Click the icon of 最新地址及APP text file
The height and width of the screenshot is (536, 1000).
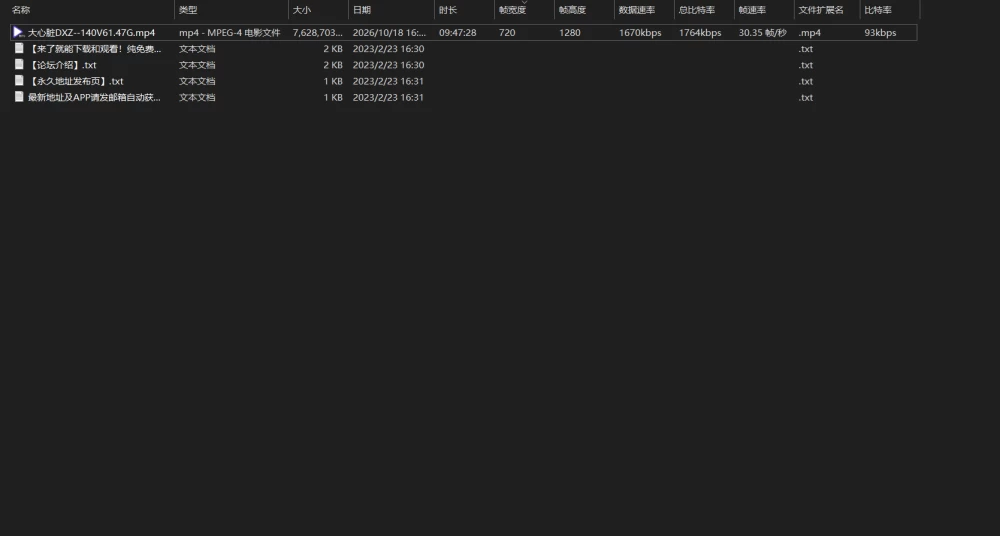click(x=19, y=97)
